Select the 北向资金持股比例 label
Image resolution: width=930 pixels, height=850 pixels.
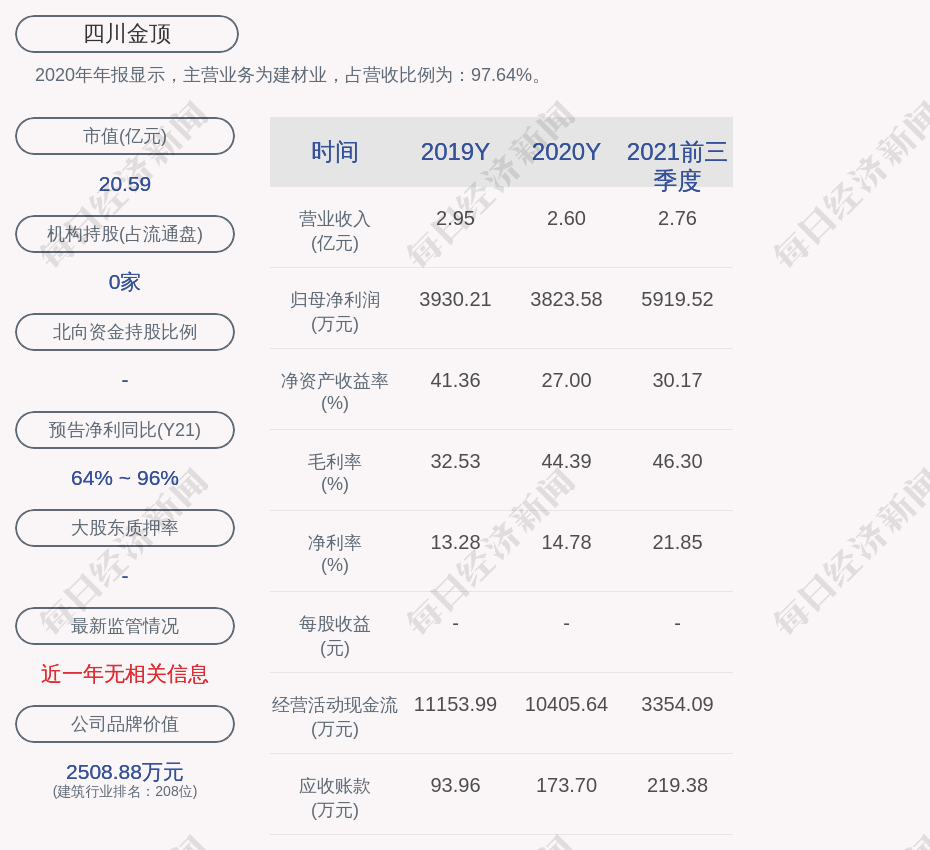tap(125, 332)
